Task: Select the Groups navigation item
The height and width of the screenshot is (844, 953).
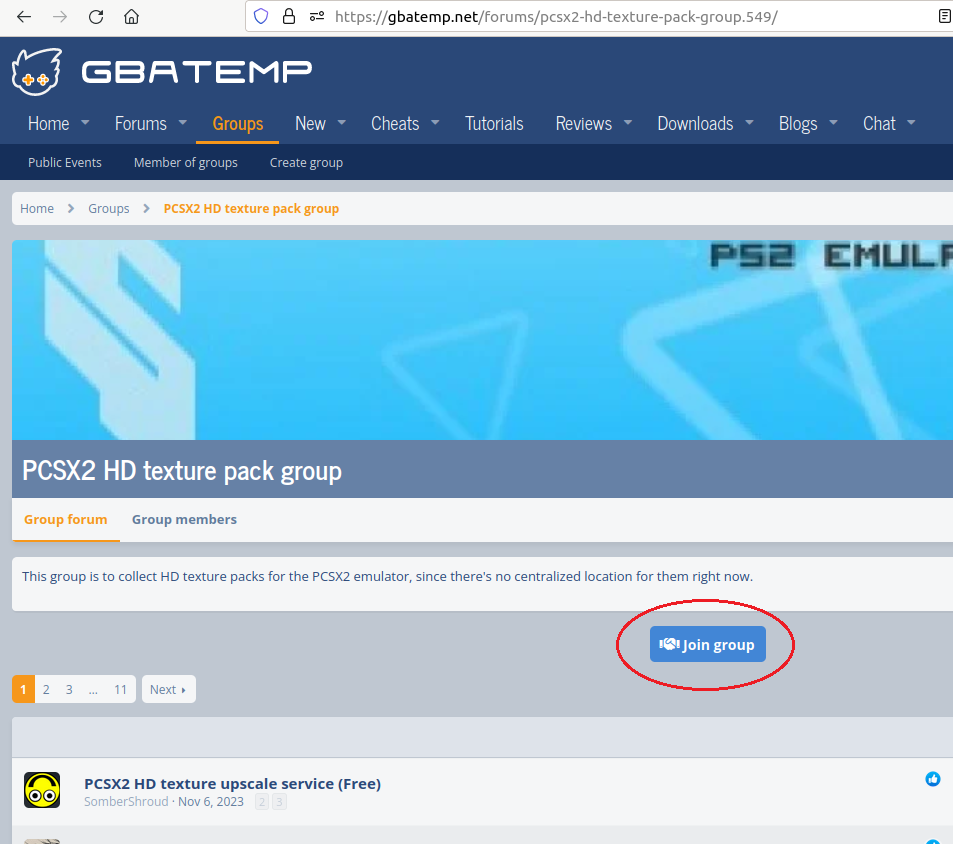Action: coord(238,123)
